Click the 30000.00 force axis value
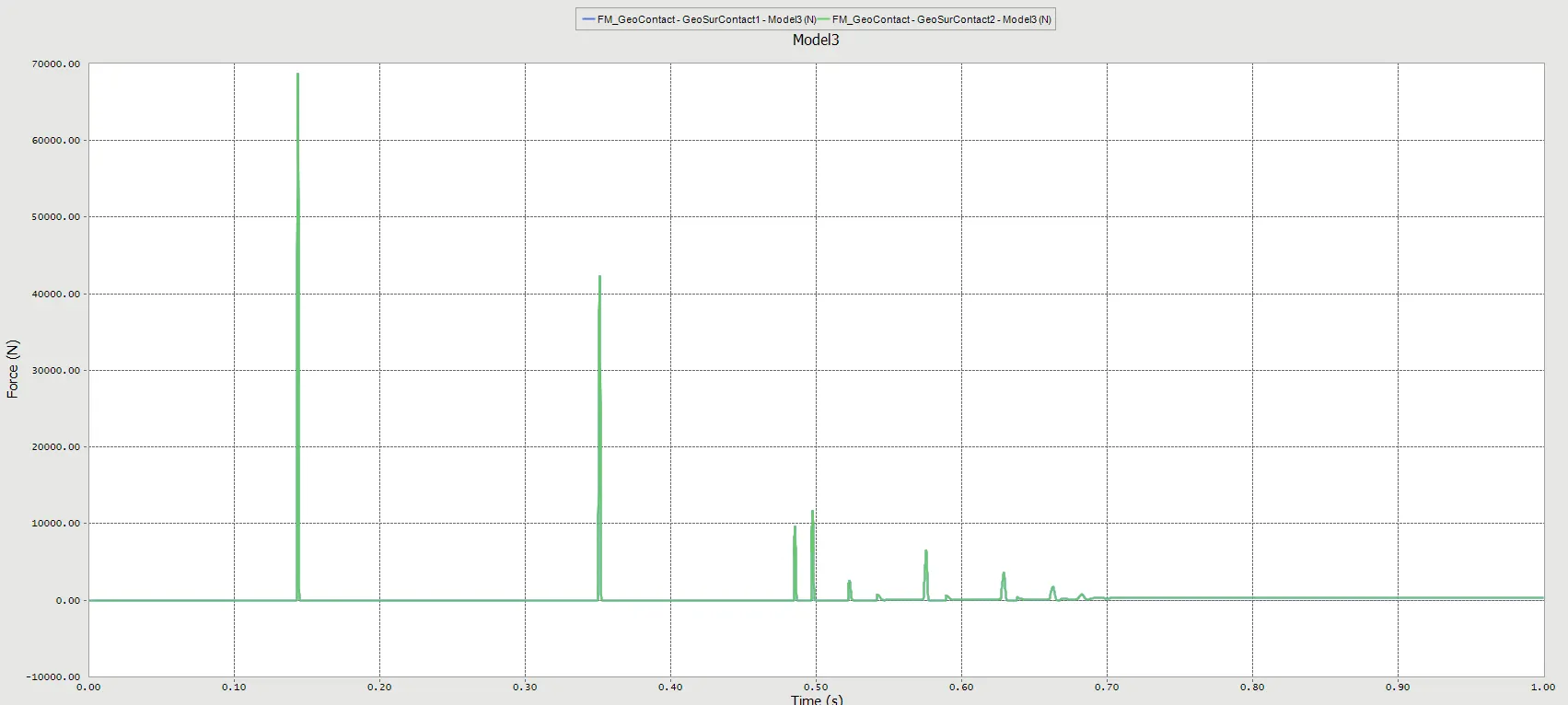The width and height of the screenshot is (1568, 705). (x=56, y=371)
